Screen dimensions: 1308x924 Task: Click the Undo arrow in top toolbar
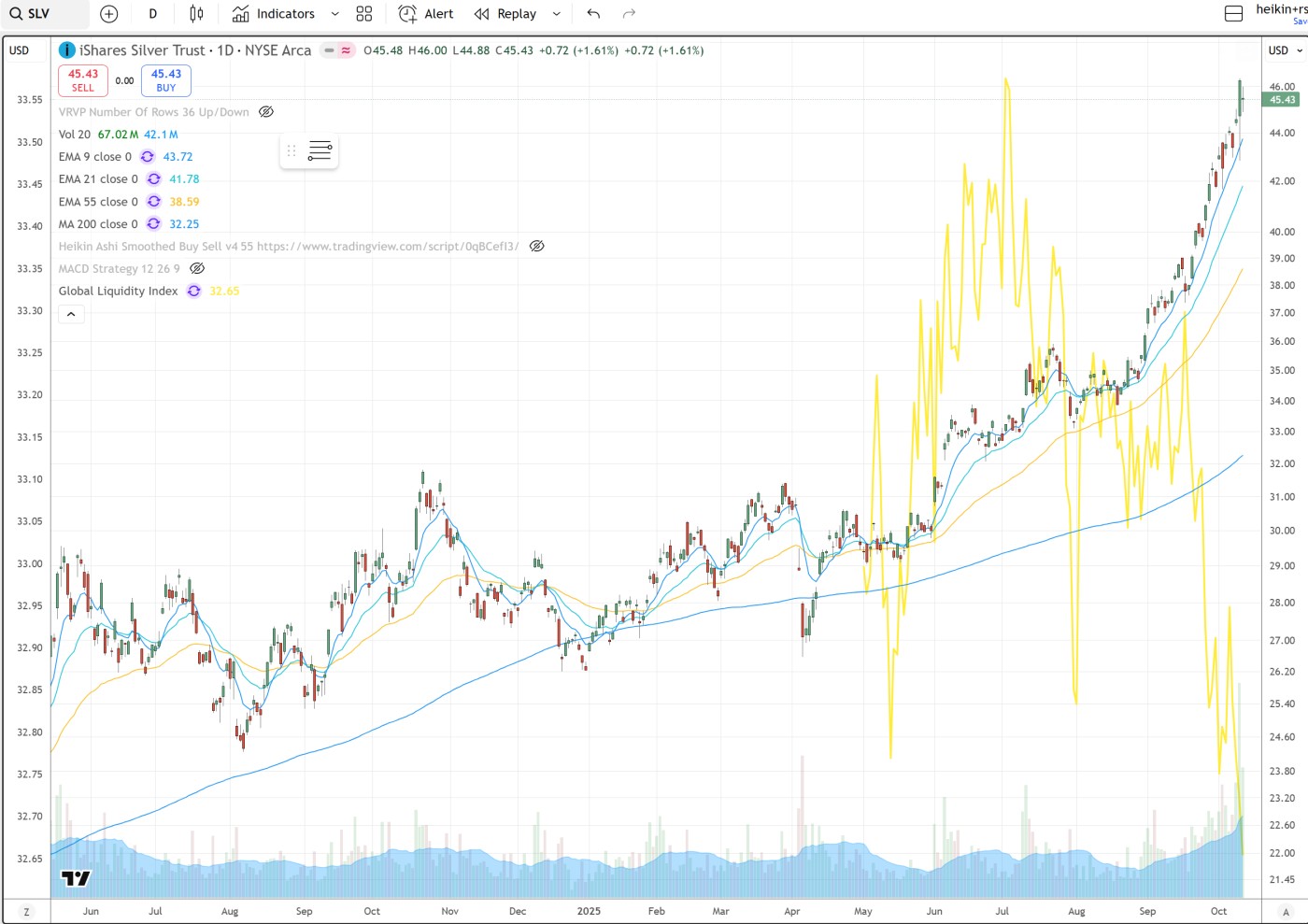point(593,14)
